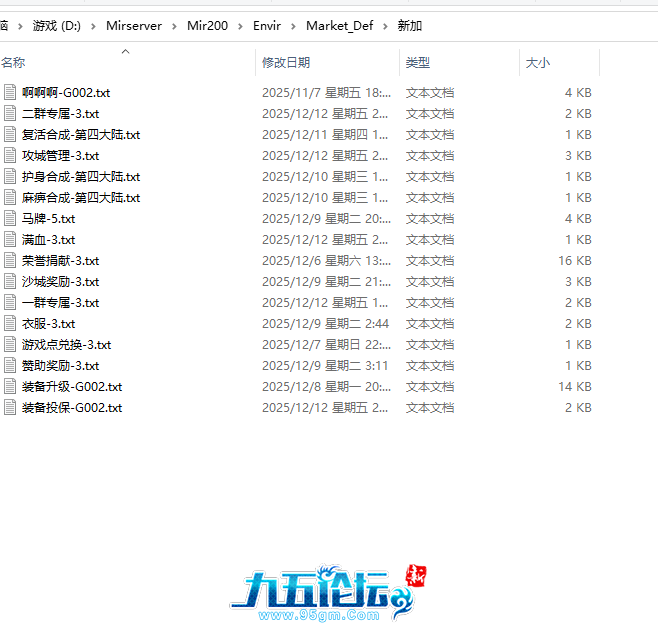Click the 衣服-3.txt file icon
Image resolution: width=658 pixels, height=628 pixels.
click(x=10, y=323)
